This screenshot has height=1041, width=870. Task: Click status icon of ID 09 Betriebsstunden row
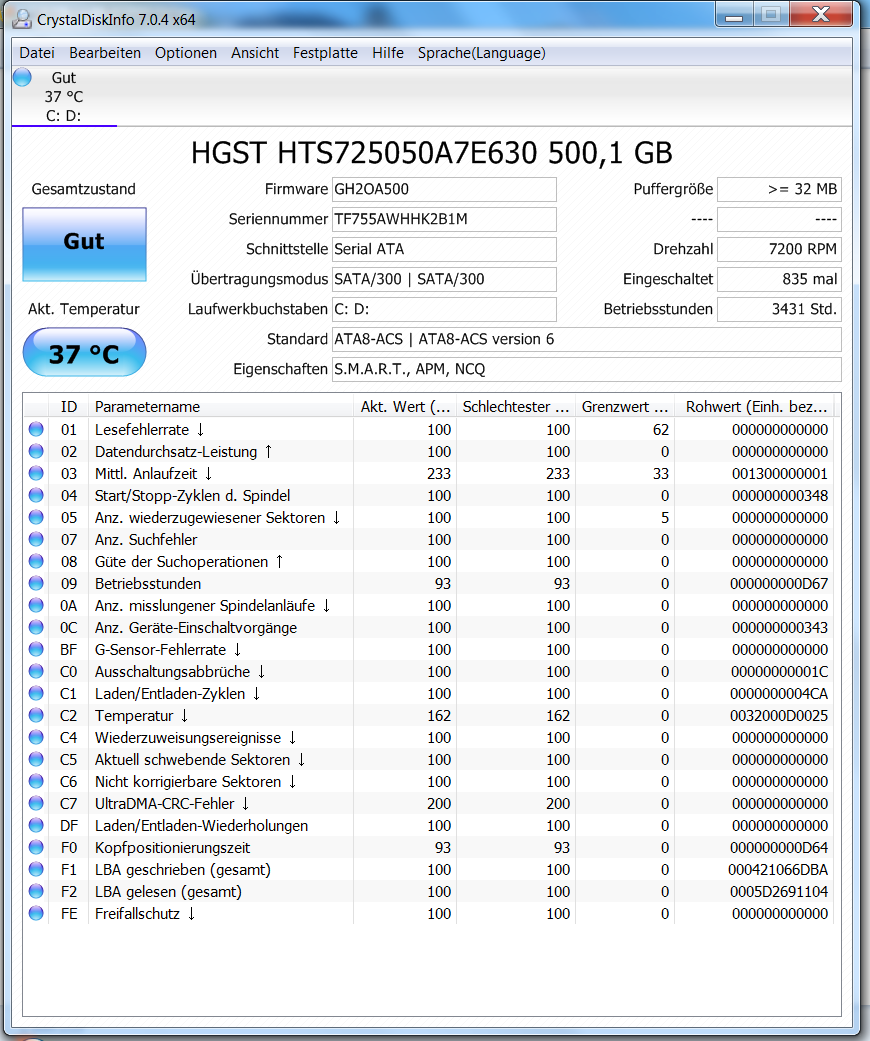pos(36,584)
